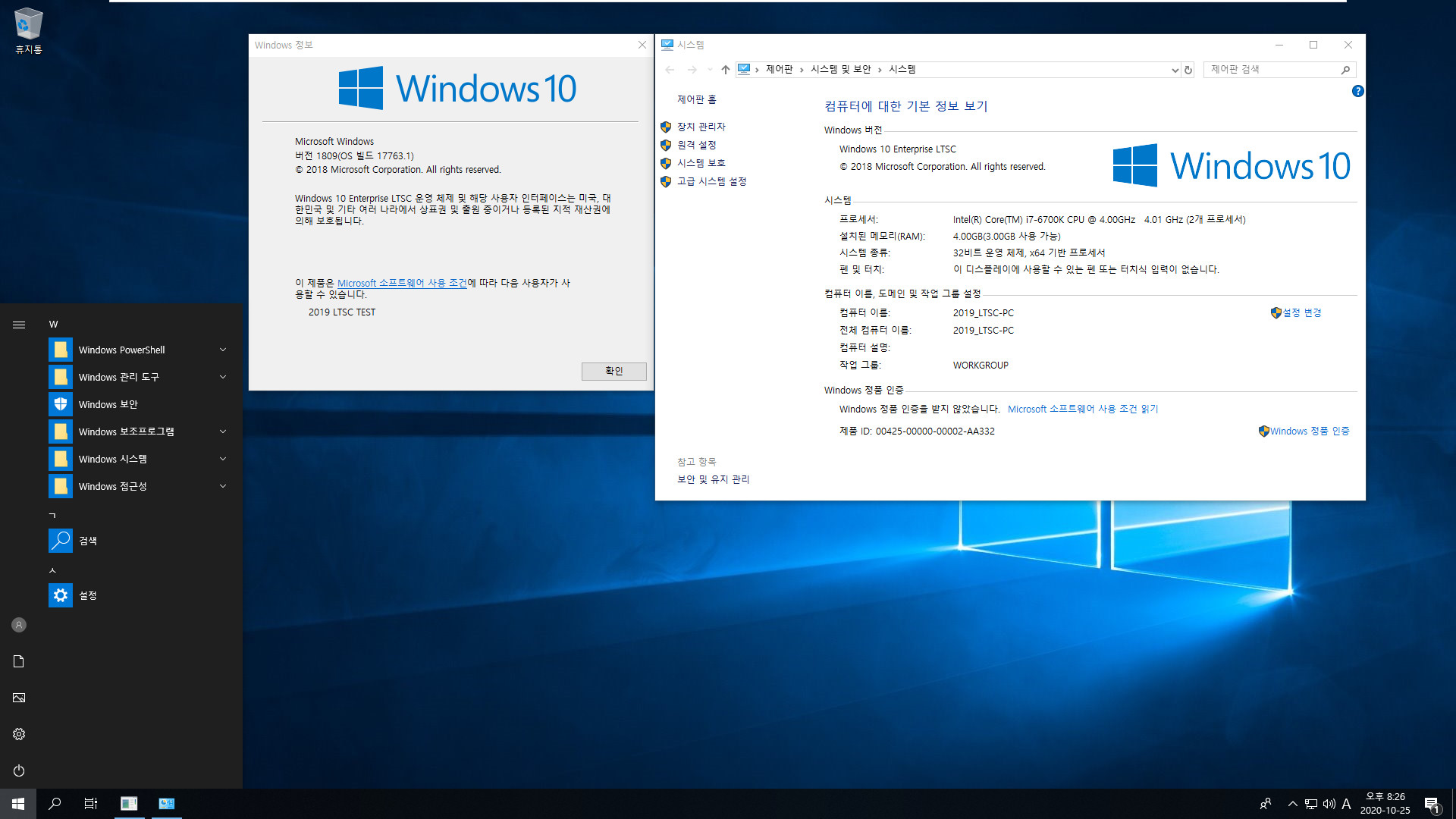The height and width of the screenshot is (819, 1456).
Task: Open 장치 관리자 link
Action: click(701, 127)
